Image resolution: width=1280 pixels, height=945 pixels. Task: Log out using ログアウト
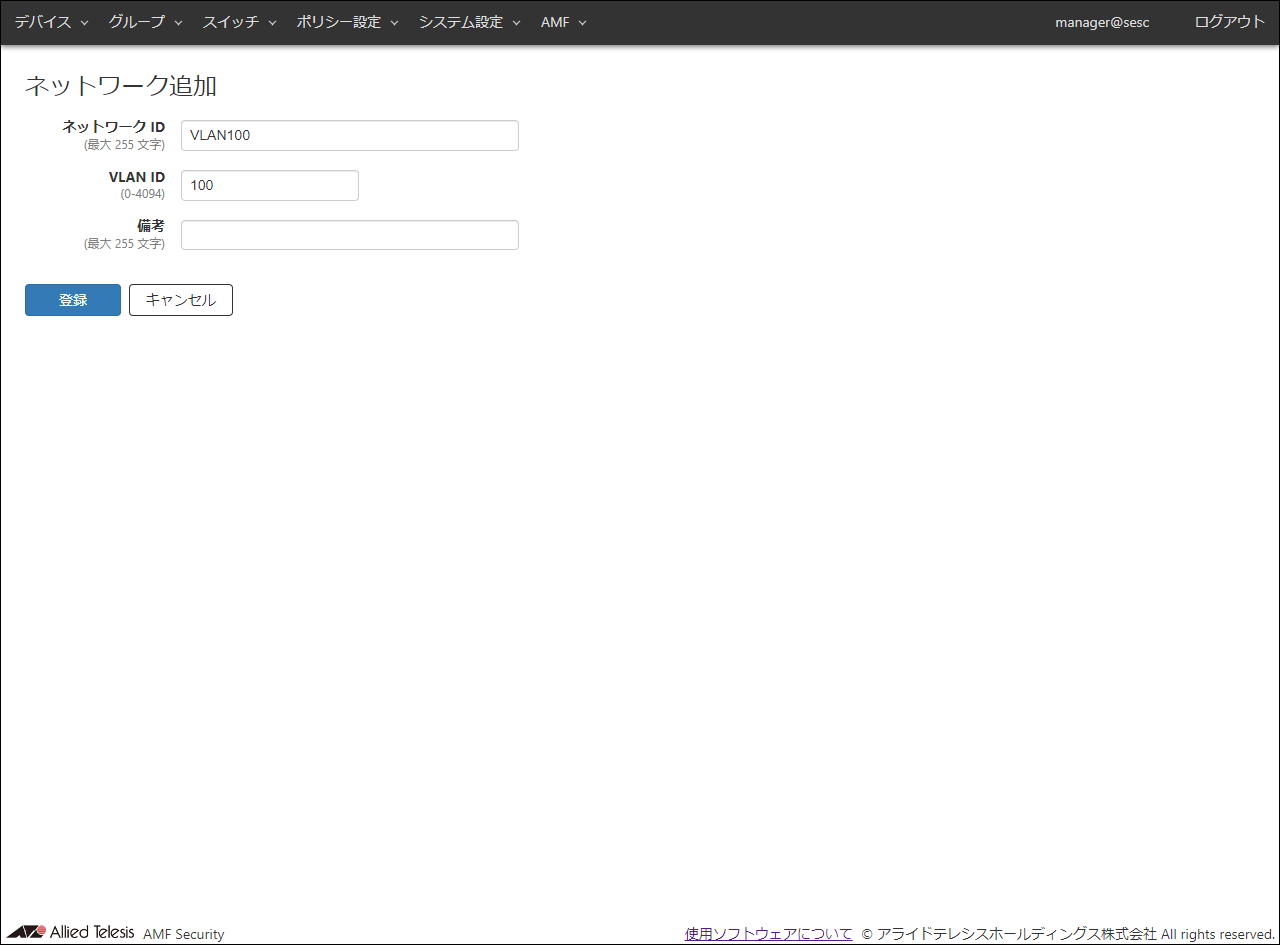tap(1229, 22)
